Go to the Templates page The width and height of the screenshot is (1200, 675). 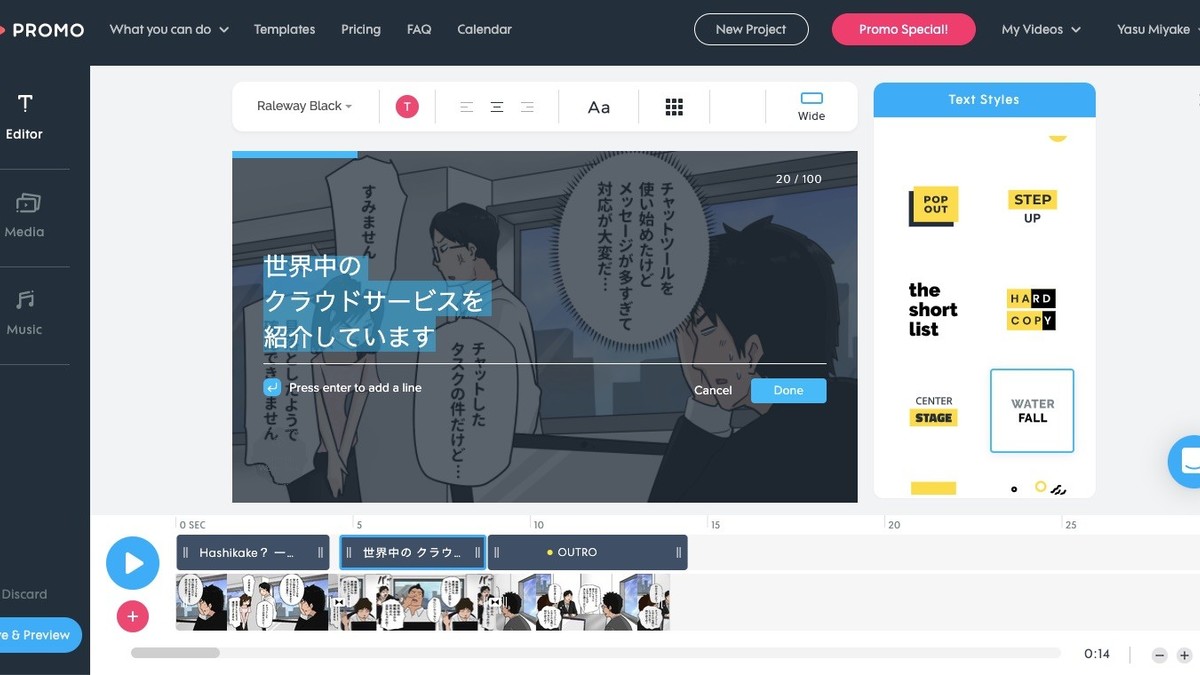284,30
